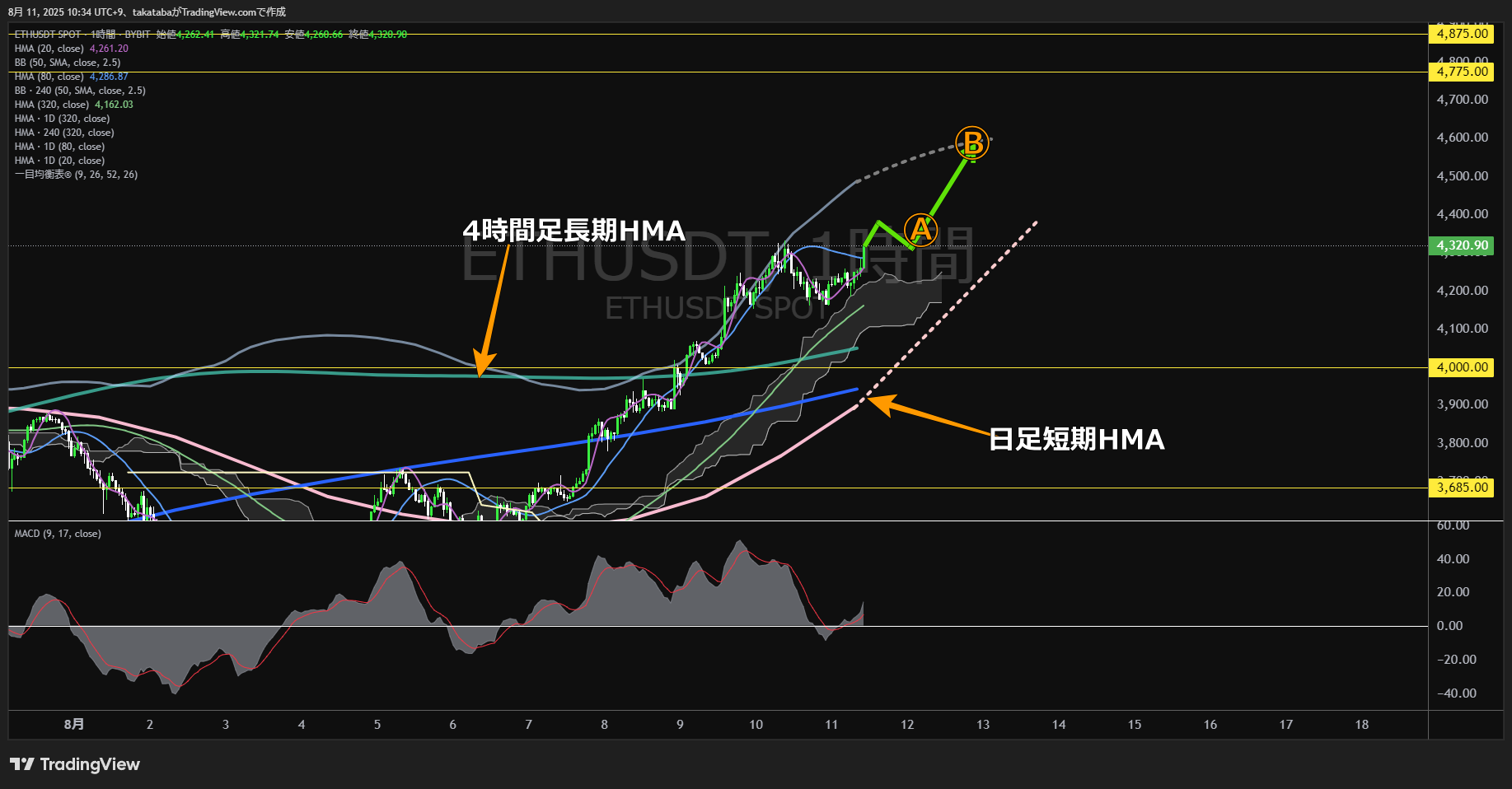Click the 4,775.00 yellow price label
1512x789 pixels.
1462,72
